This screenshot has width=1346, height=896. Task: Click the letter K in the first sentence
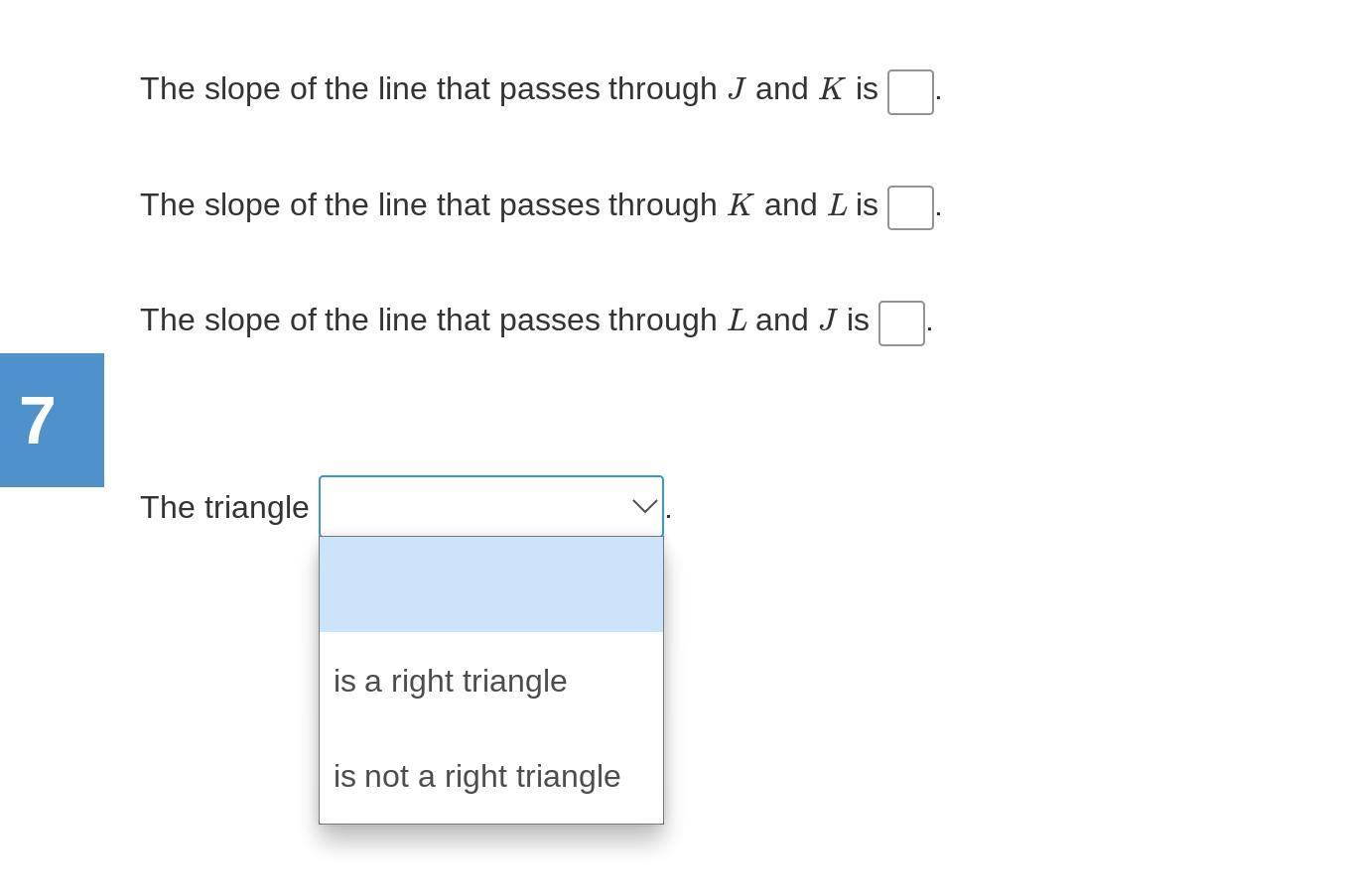tap(832, 89)
